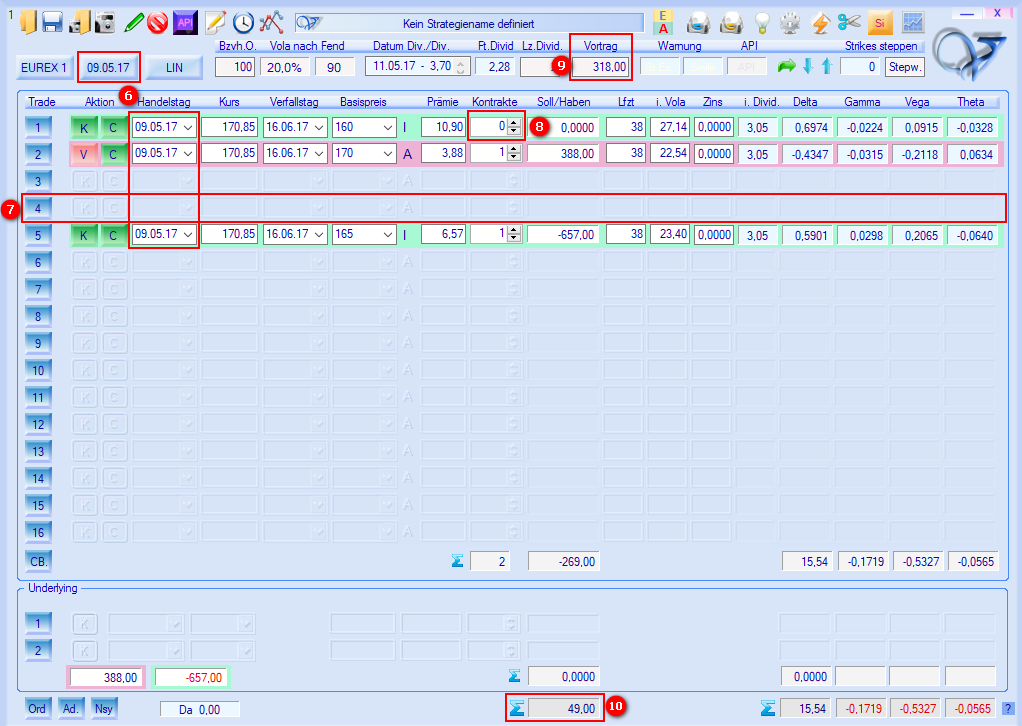Open Verfallstag dropdown in trade 1

coord(318,127)
